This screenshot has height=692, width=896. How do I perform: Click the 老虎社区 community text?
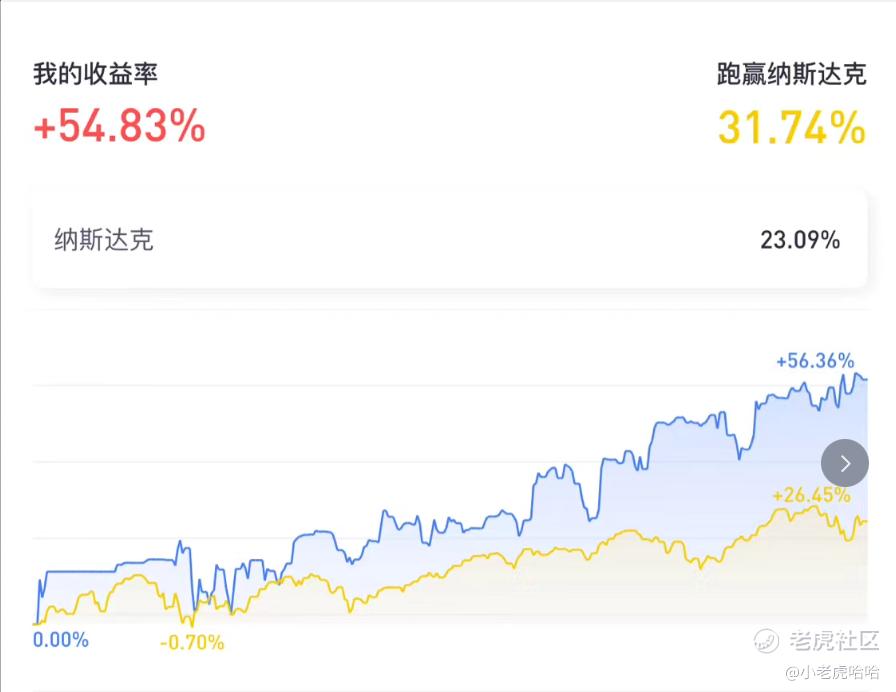(834, 641)
